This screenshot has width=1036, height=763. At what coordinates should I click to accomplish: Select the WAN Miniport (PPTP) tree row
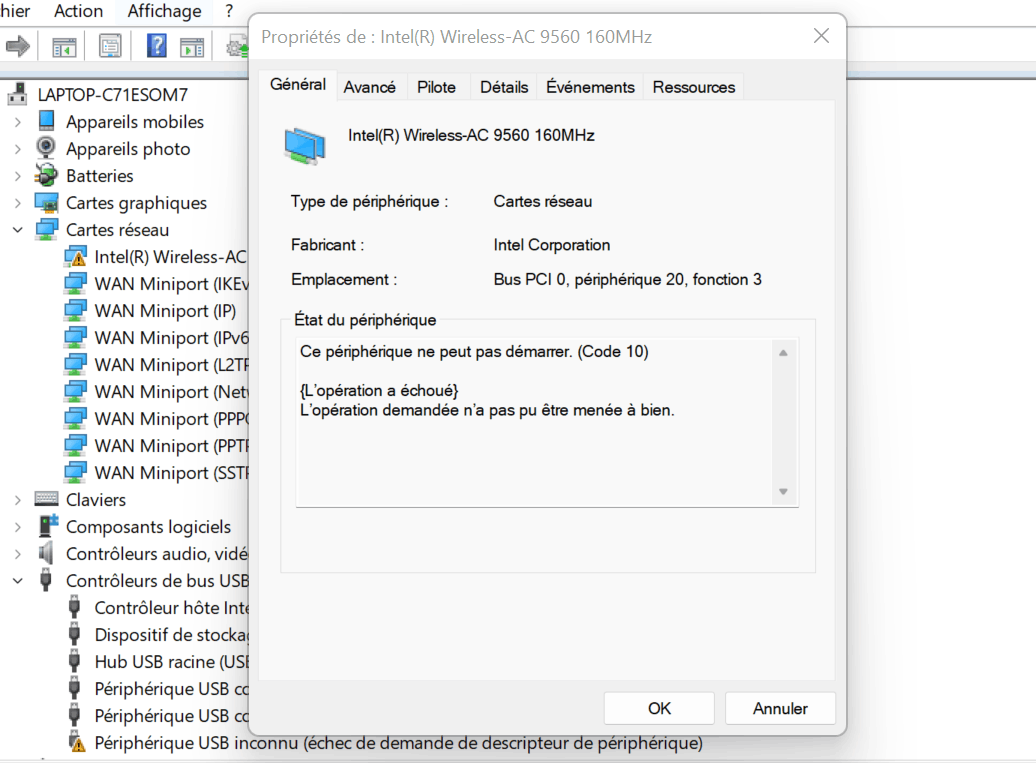[157, 446]
